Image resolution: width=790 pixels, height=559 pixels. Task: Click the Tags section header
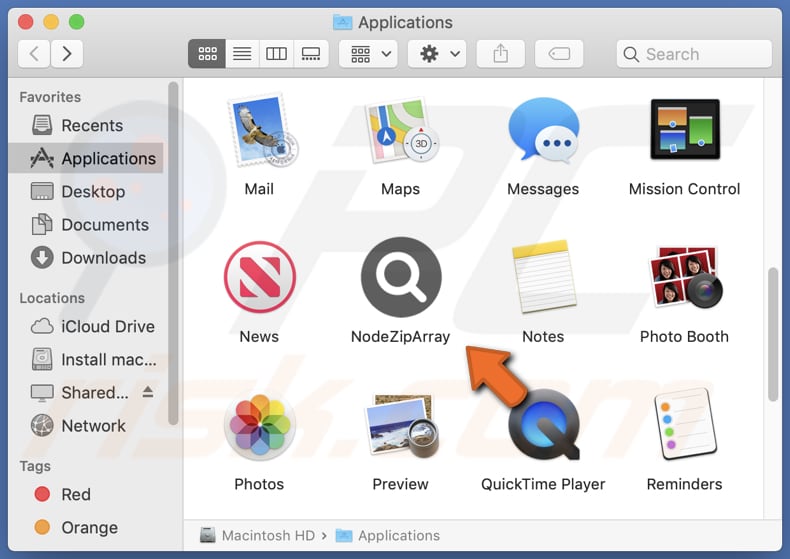(35, 466)
